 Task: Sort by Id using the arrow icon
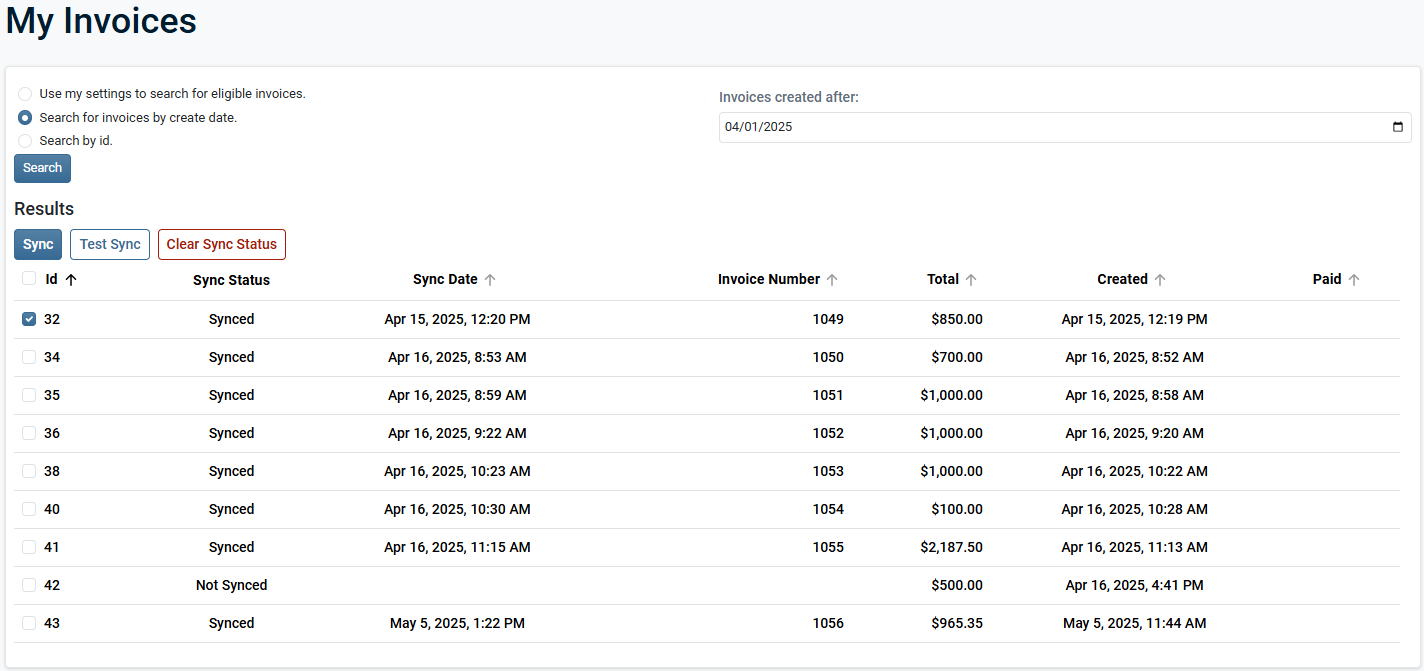click(71, 280)
